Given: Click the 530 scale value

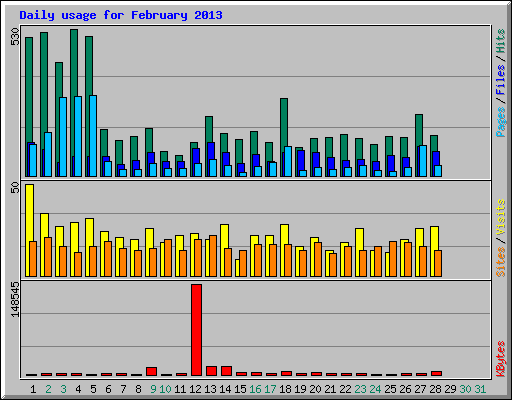Looking at the screenshot, I should pyautogui.click(x=15, y=37).
